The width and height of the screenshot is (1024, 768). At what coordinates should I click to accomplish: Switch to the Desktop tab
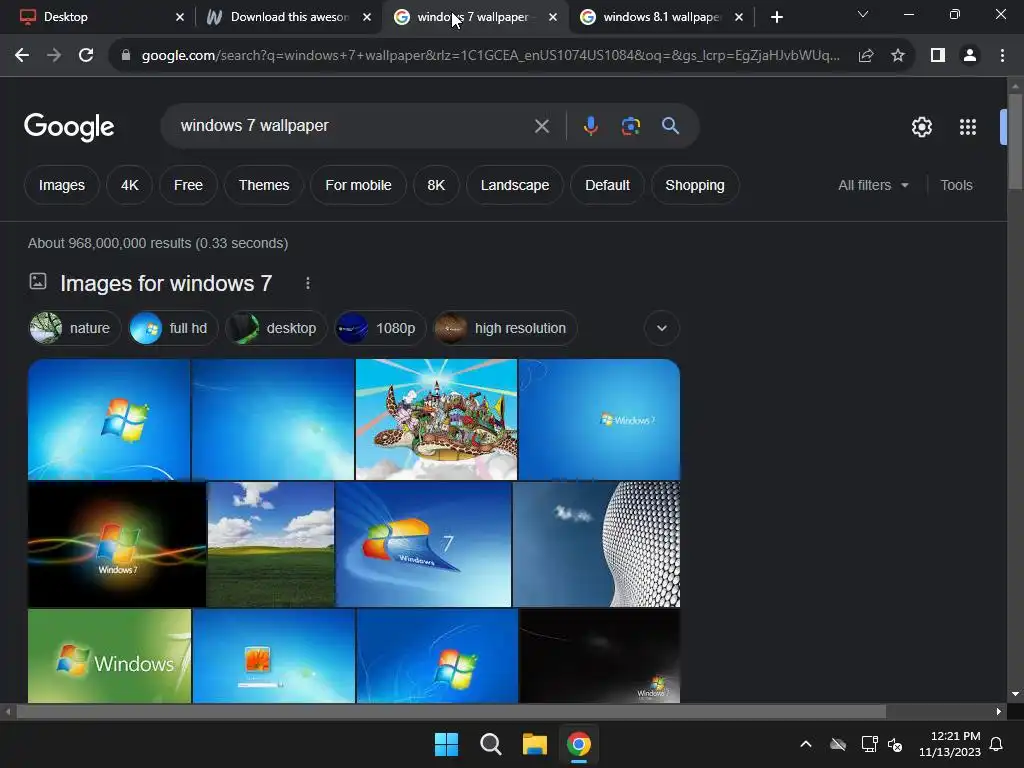tap(93, 17)
